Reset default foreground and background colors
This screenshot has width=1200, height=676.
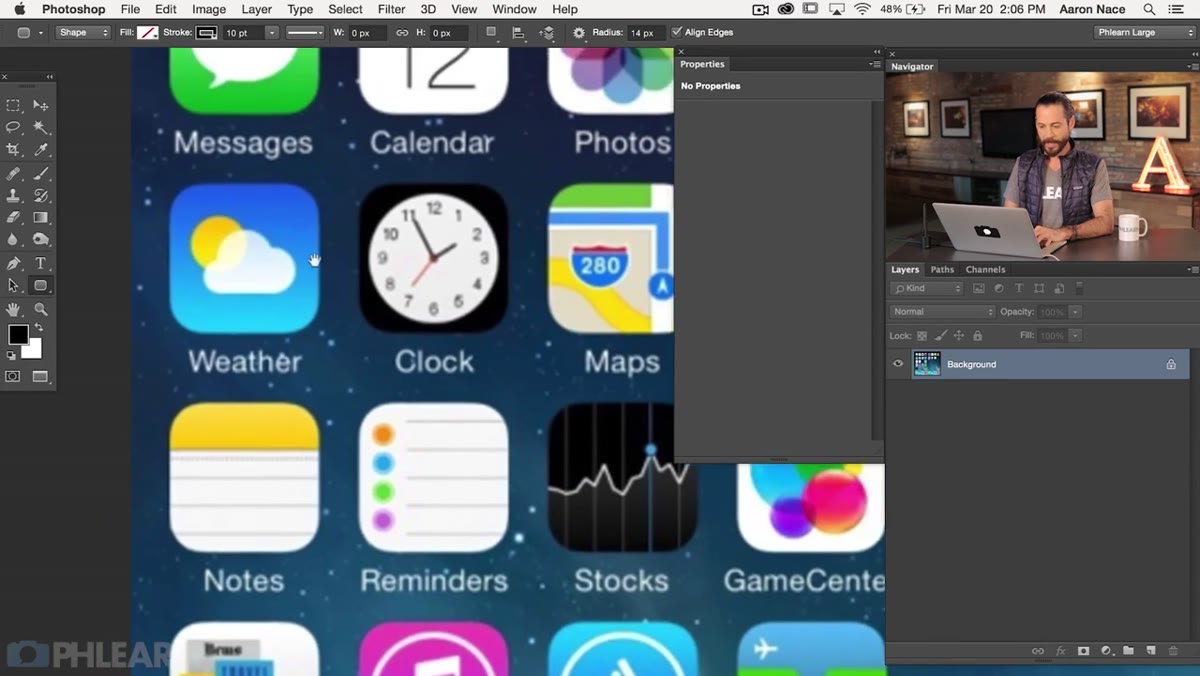pyautogui.click(x=11, y=355)
